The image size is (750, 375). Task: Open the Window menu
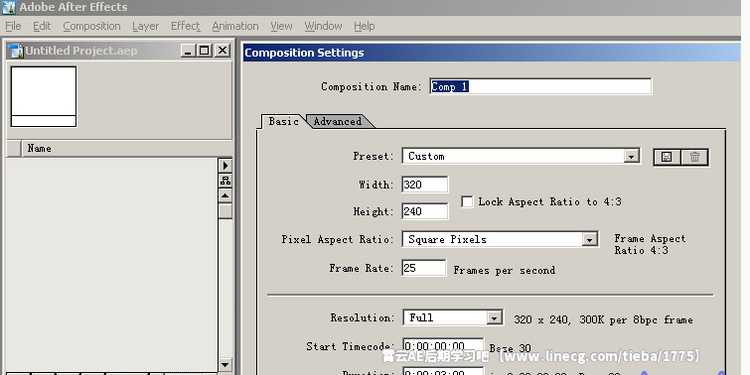coord(323,26)
